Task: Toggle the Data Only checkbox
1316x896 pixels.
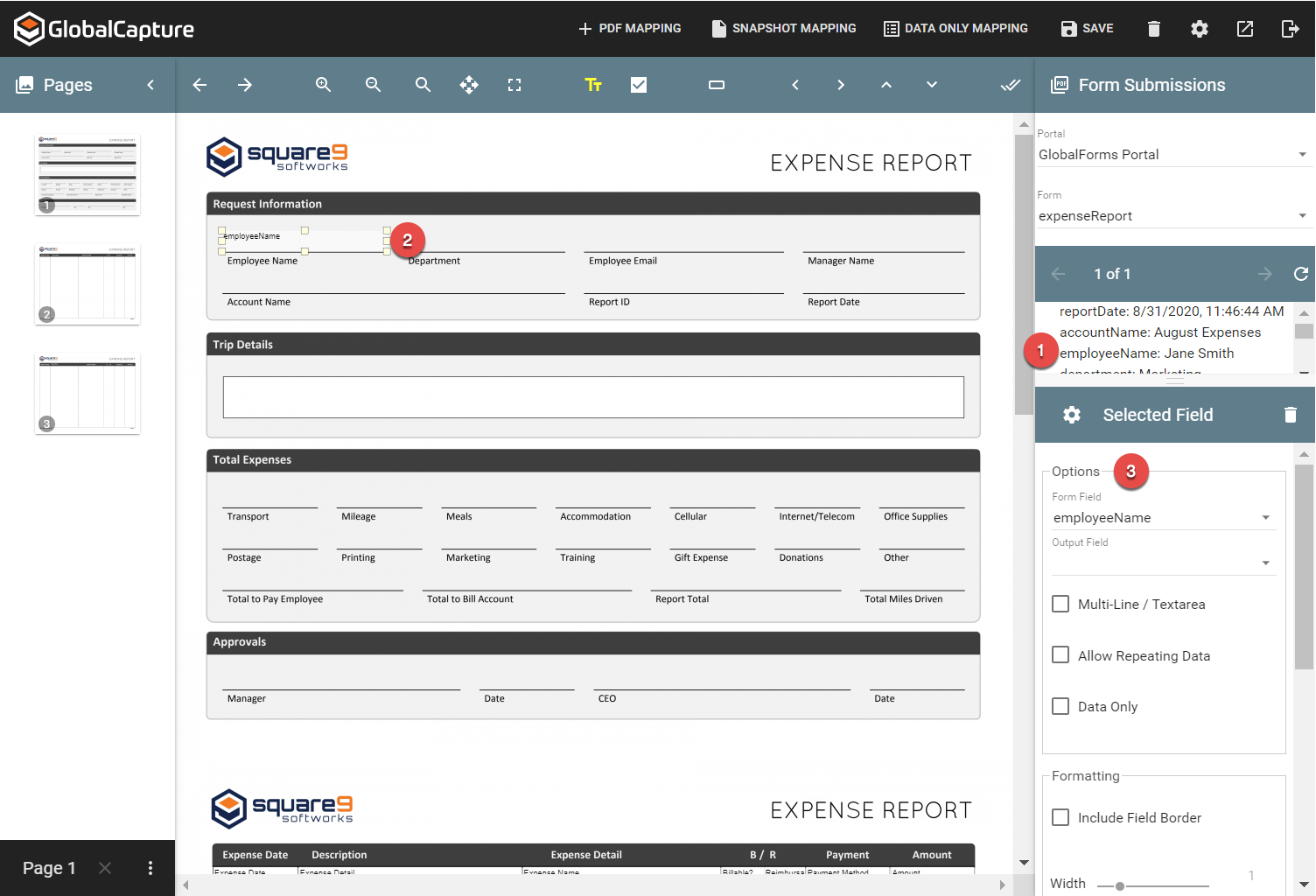Action: click(1060, 706)
